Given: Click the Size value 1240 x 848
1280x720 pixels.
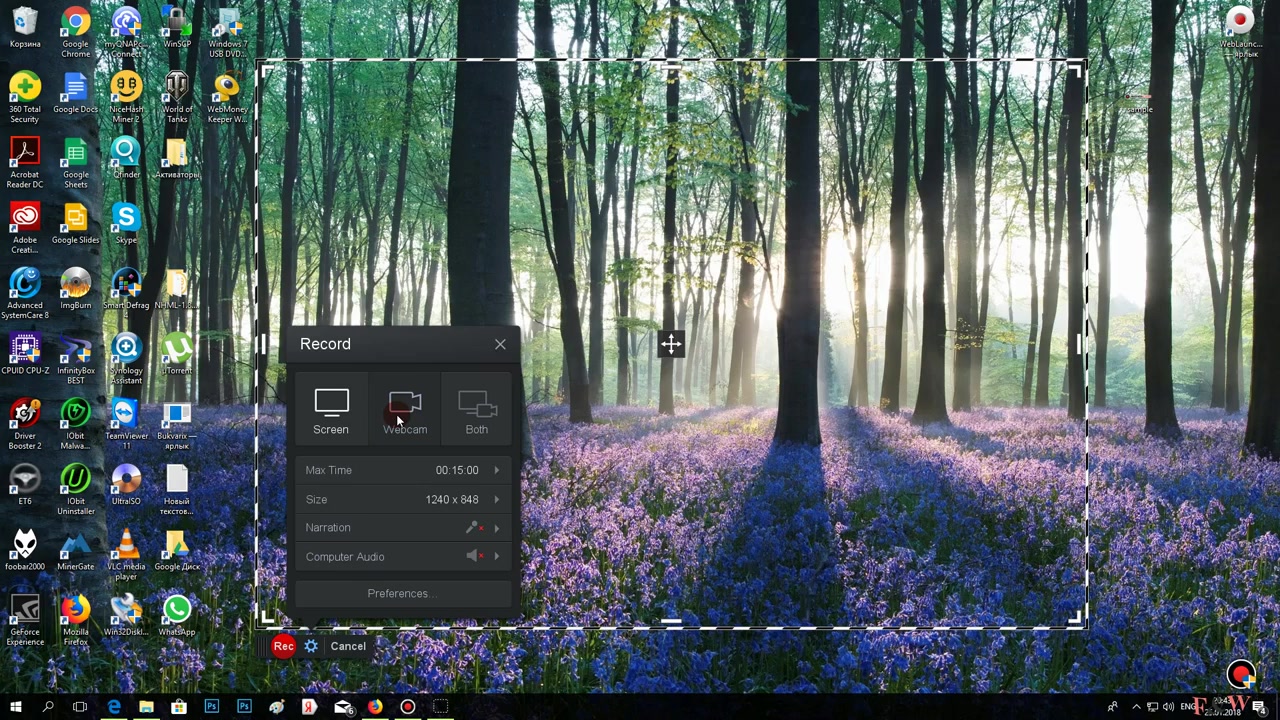Looking at the screenshot, I should [x=452, y=499].
